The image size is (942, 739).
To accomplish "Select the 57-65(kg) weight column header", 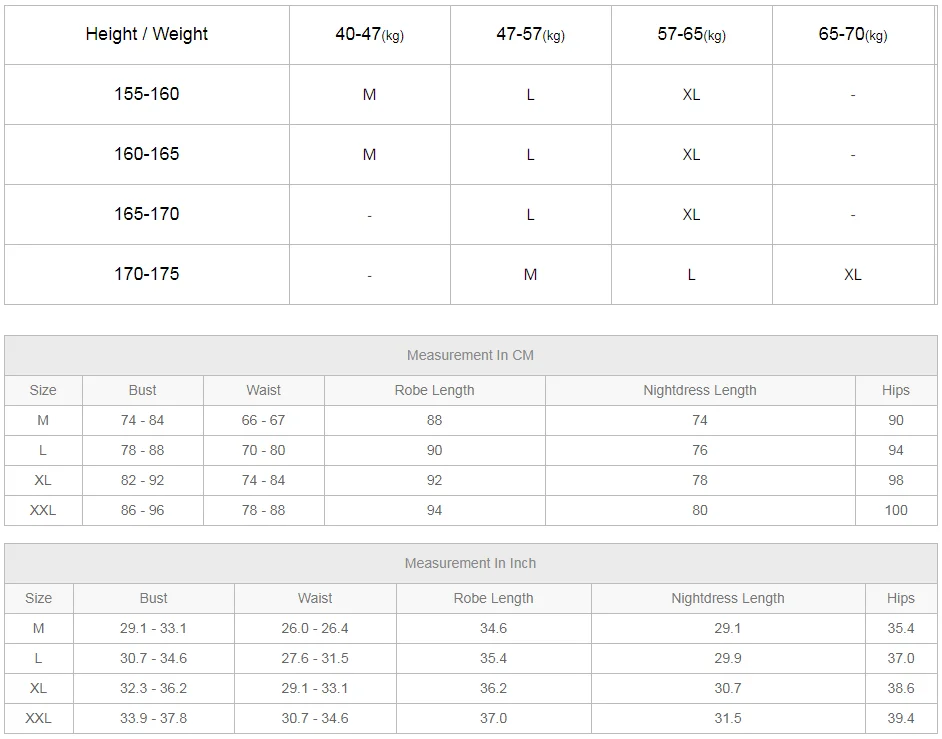I will (x=691, y=34).
